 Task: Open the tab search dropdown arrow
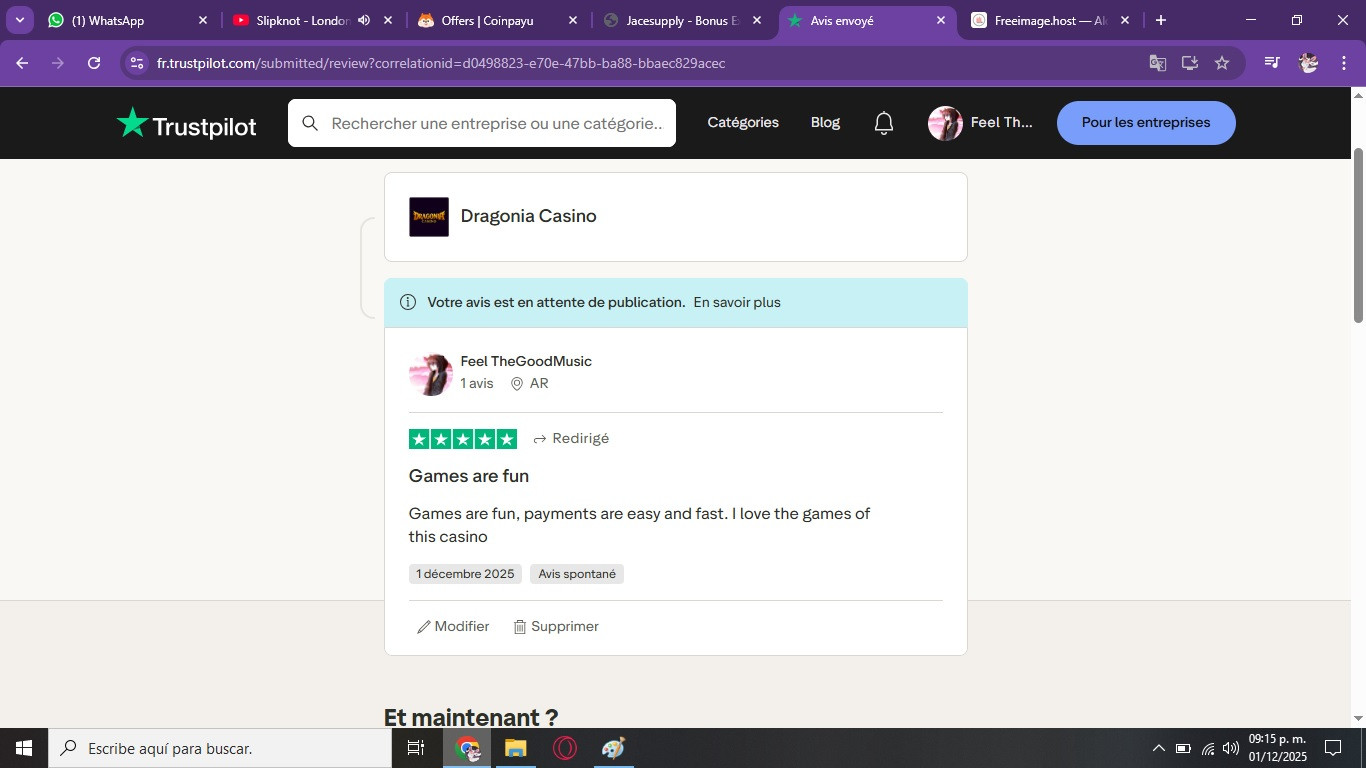[19, 20]
